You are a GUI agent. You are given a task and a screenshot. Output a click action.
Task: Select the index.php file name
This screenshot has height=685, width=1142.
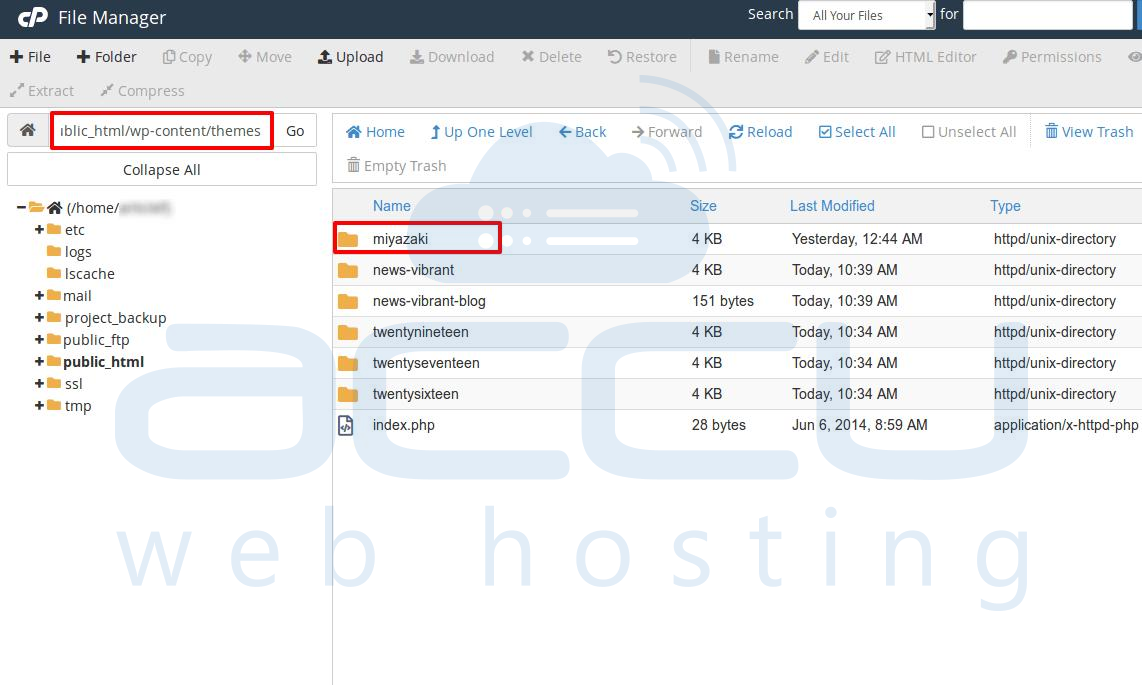pyautogui.click(x=403, y=425)
